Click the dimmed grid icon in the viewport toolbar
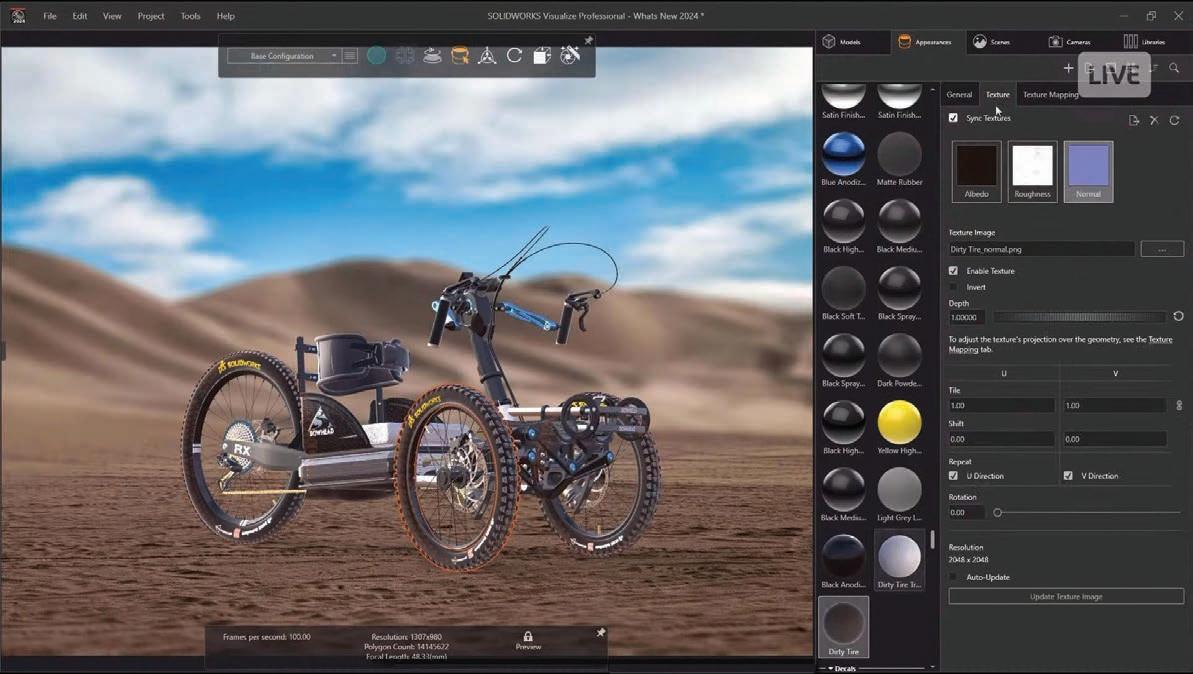Screen dimensions: 1193x674 404,56
